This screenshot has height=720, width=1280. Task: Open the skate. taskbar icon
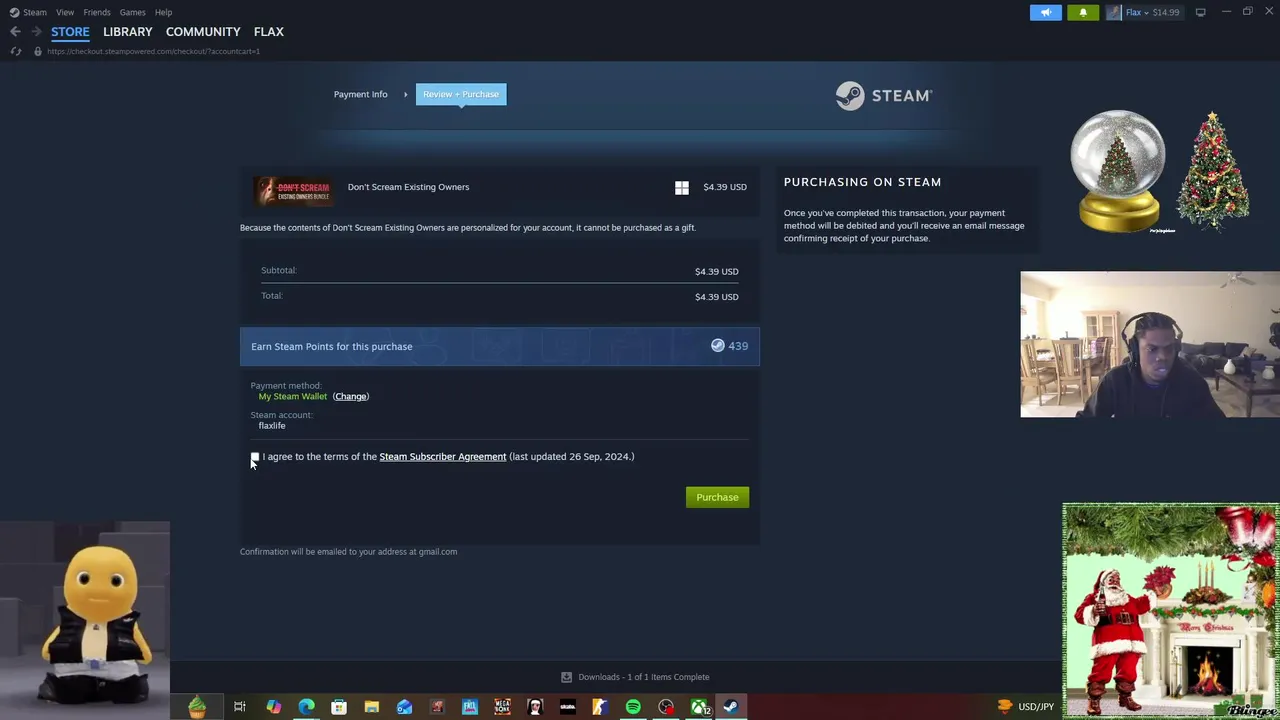click(x=568, y=707)
